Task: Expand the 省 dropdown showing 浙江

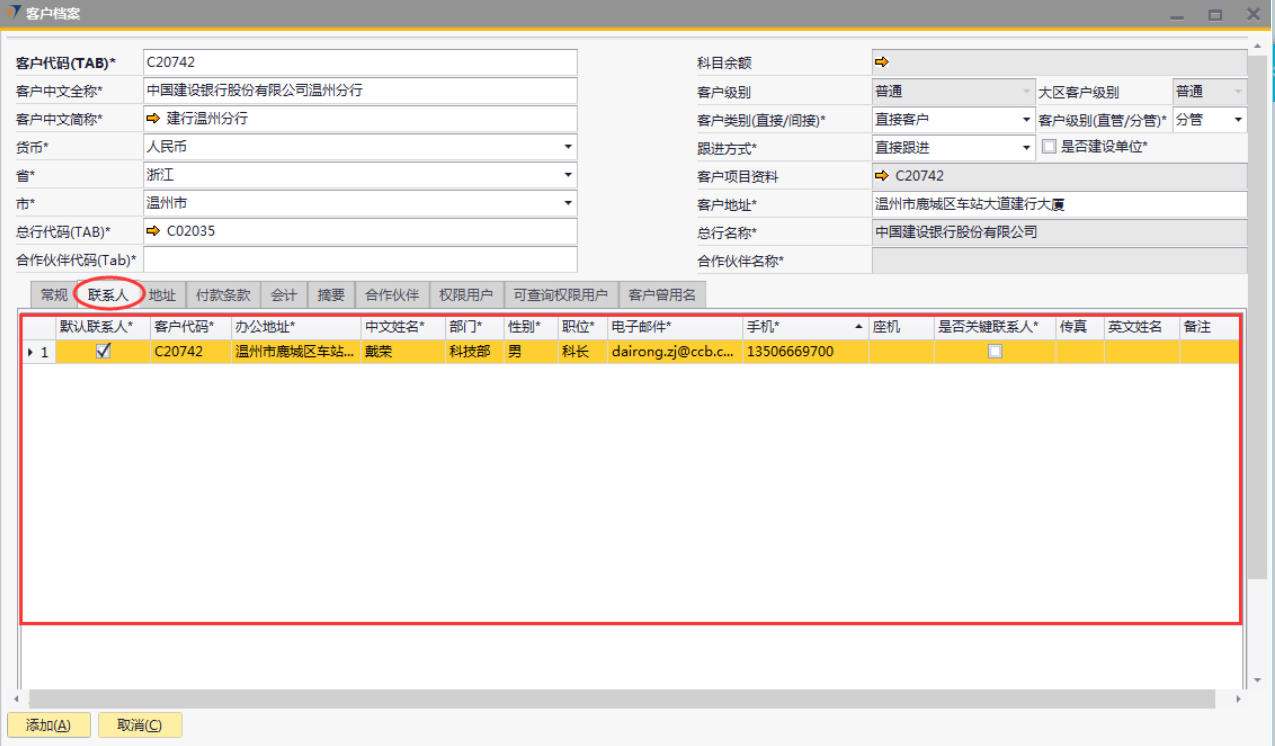Action: tap(567, 175)
